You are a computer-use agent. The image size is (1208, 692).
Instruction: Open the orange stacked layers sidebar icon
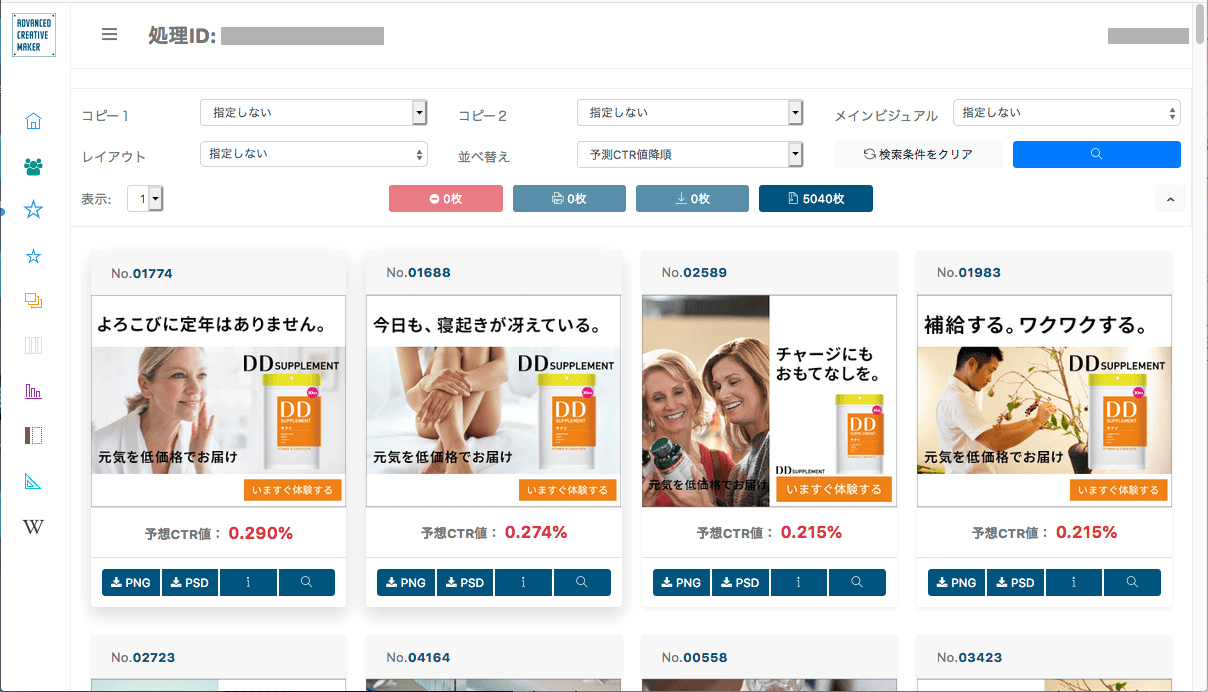pos(33,300)
